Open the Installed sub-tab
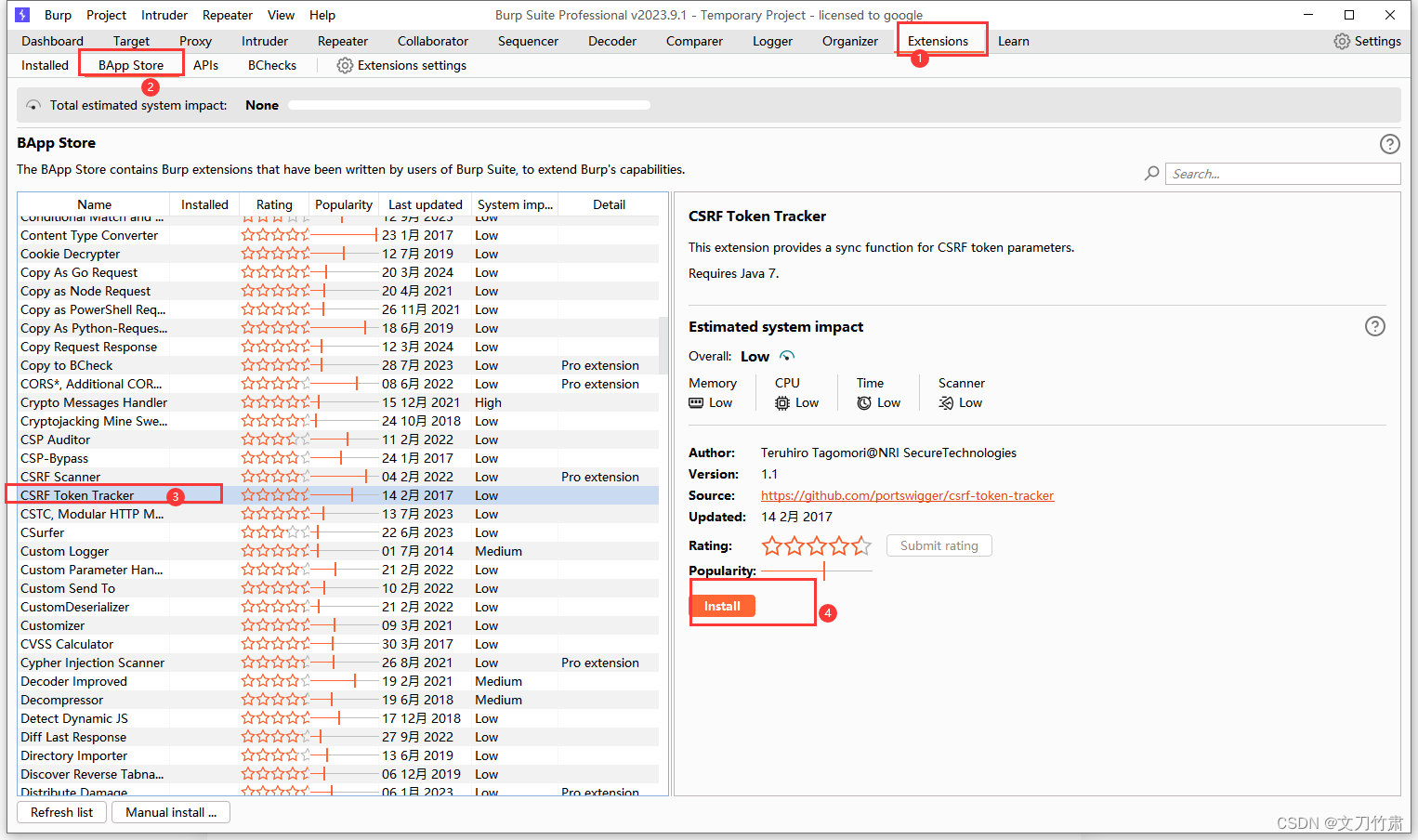Image resolution: width=1418 pixels, height=840 pixels. coord(45,65)
